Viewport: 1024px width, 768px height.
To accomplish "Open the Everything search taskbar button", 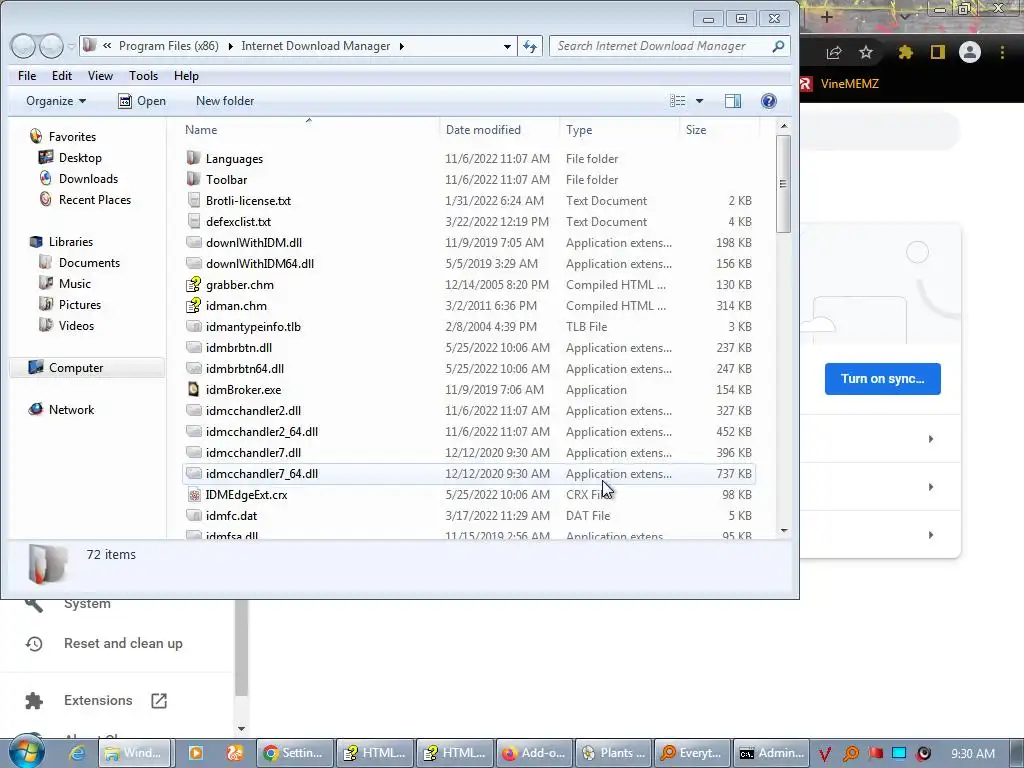I will click(x=691, y=753).
